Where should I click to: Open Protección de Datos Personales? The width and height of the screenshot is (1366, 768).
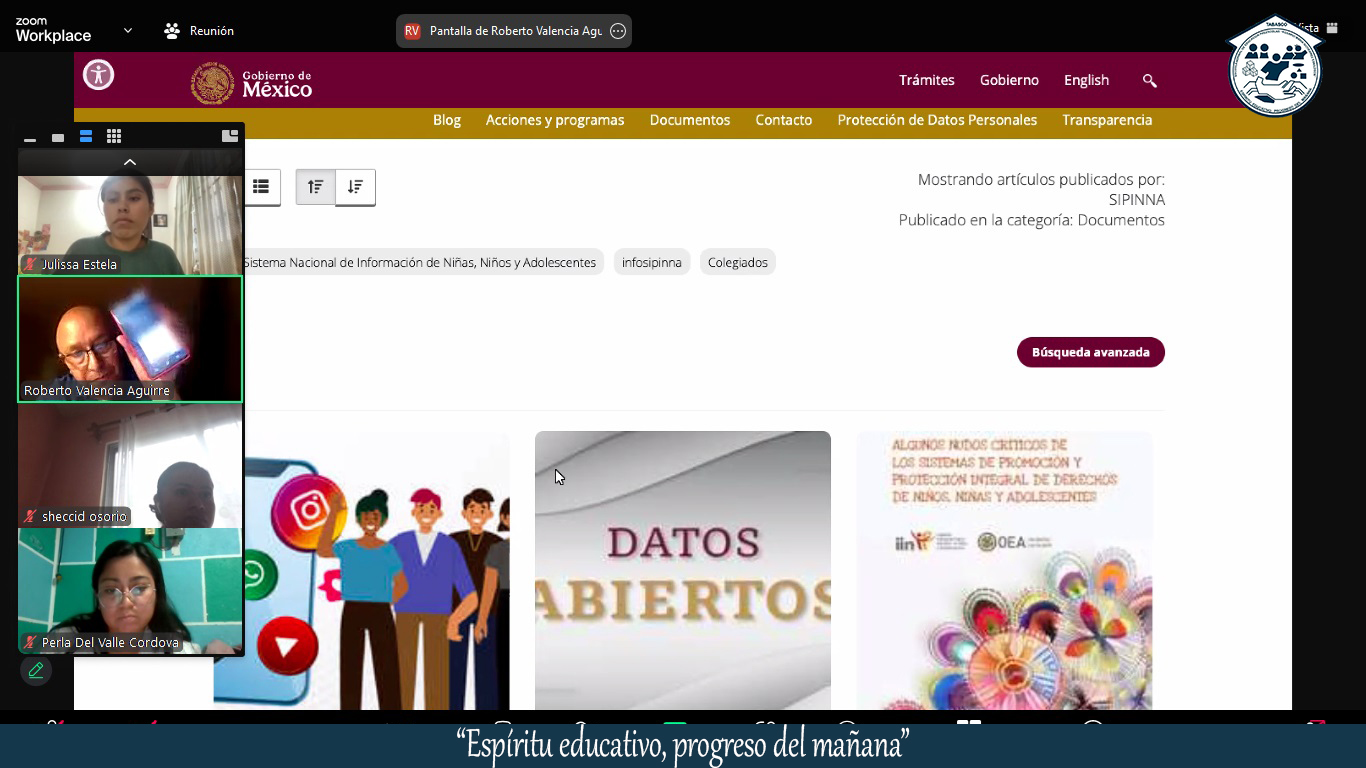(x=937, y=120)
